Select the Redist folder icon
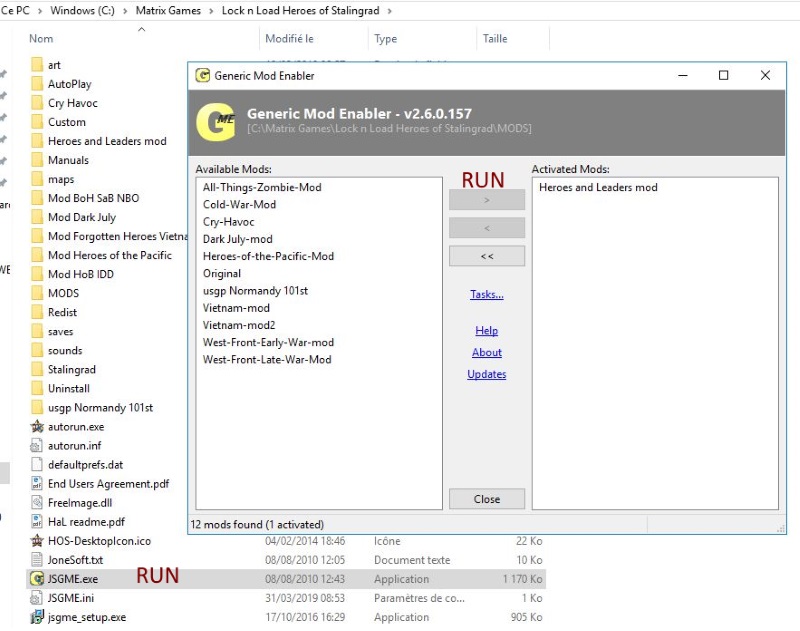This screenshot has width=800, height=631. click(37, 312)
